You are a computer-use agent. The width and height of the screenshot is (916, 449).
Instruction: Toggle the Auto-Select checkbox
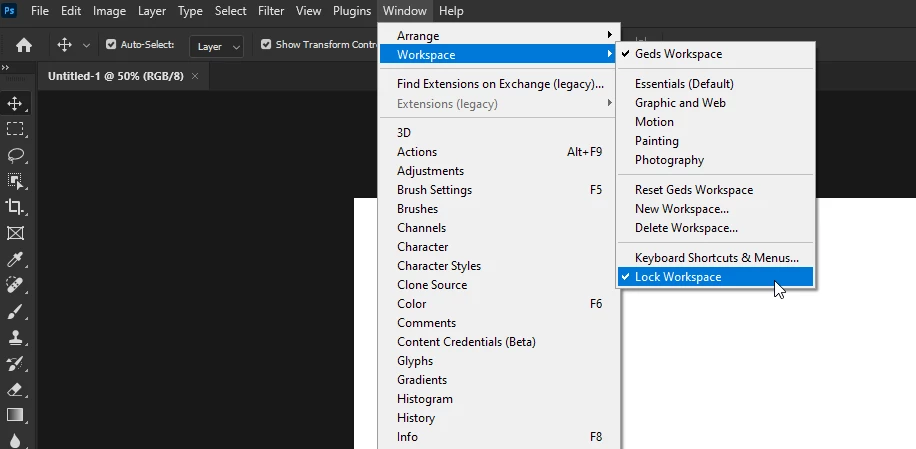point(110,44)
